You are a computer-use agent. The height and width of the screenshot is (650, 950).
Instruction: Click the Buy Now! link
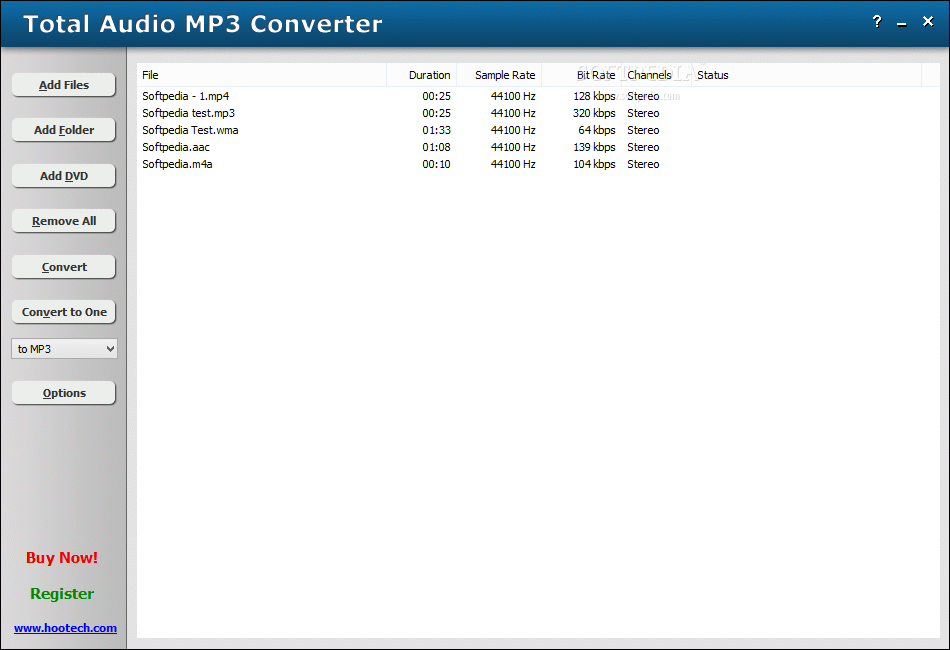point(61,558)
